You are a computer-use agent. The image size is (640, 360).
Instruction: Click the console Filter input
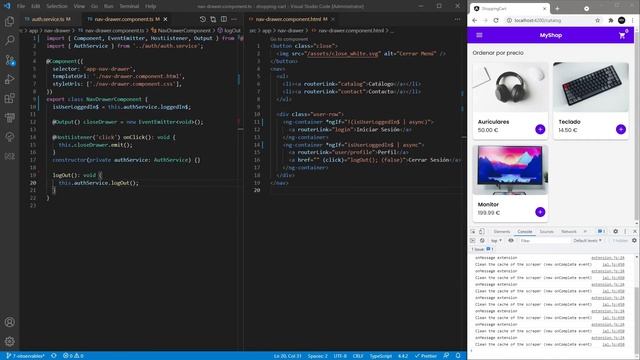pyautogui.click(x=544, y=240)
